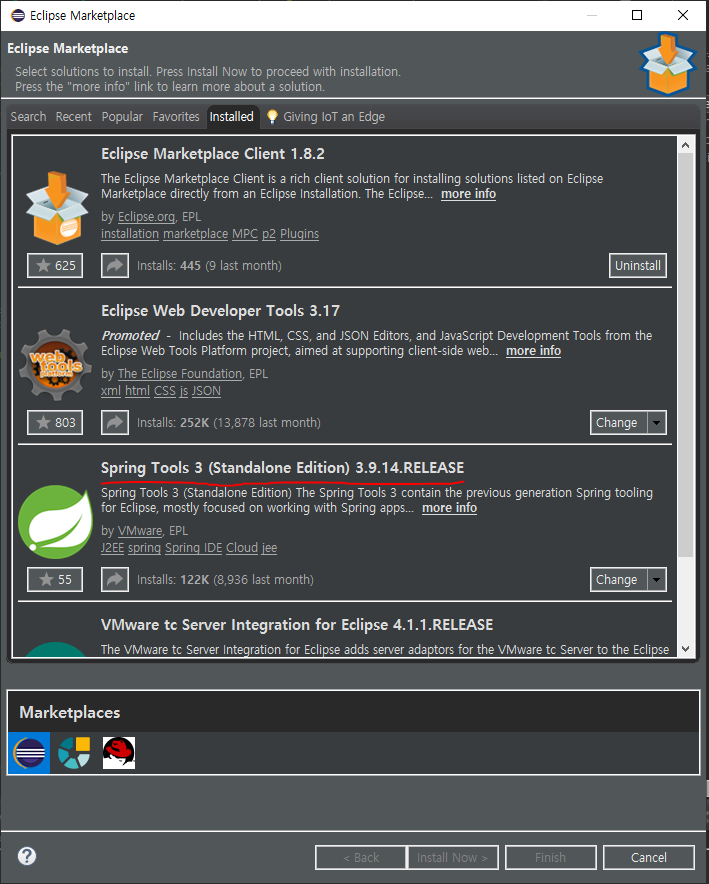The height and width of the screenshot is (884, 709).
Task: Click the html tag
Action: (x=138, y=391)
